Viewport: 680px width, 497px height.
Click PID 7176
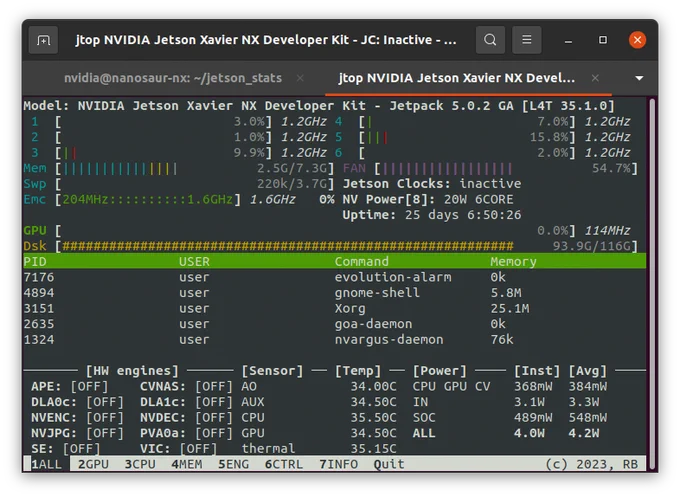(x=39, y=277)
